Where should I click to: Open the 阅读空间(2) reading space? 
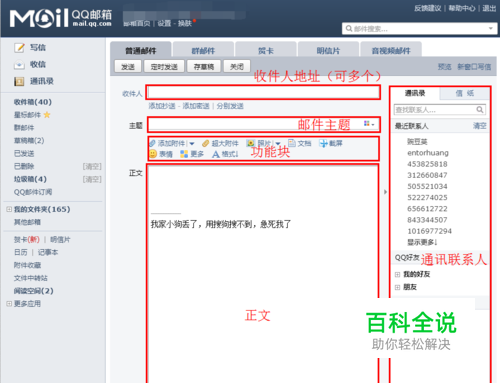(x=33, y=291)
